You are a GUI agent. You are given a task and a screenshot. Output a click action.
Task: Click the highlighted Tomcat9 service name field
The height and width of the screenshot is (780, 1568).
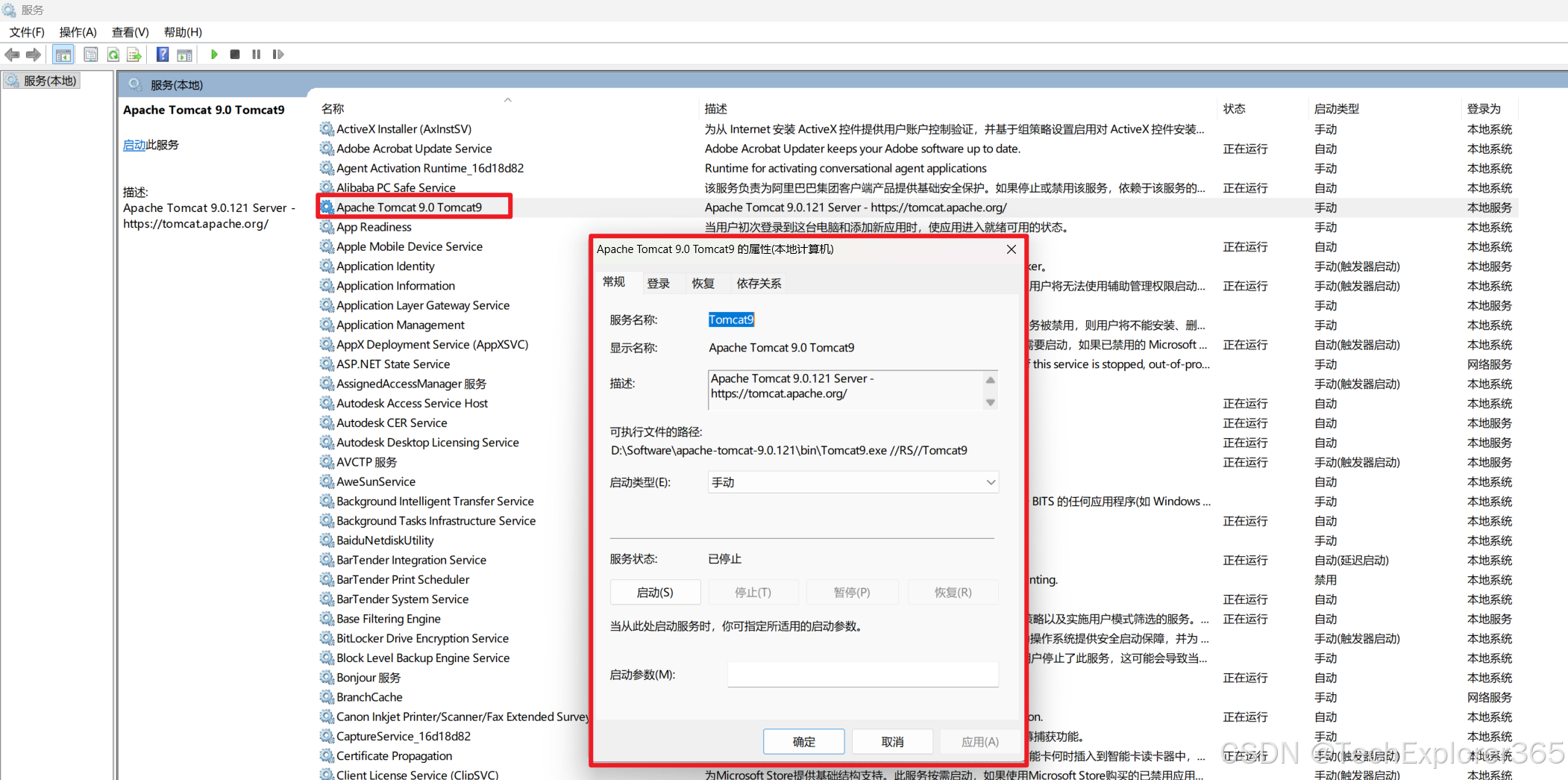pos(731,319)
